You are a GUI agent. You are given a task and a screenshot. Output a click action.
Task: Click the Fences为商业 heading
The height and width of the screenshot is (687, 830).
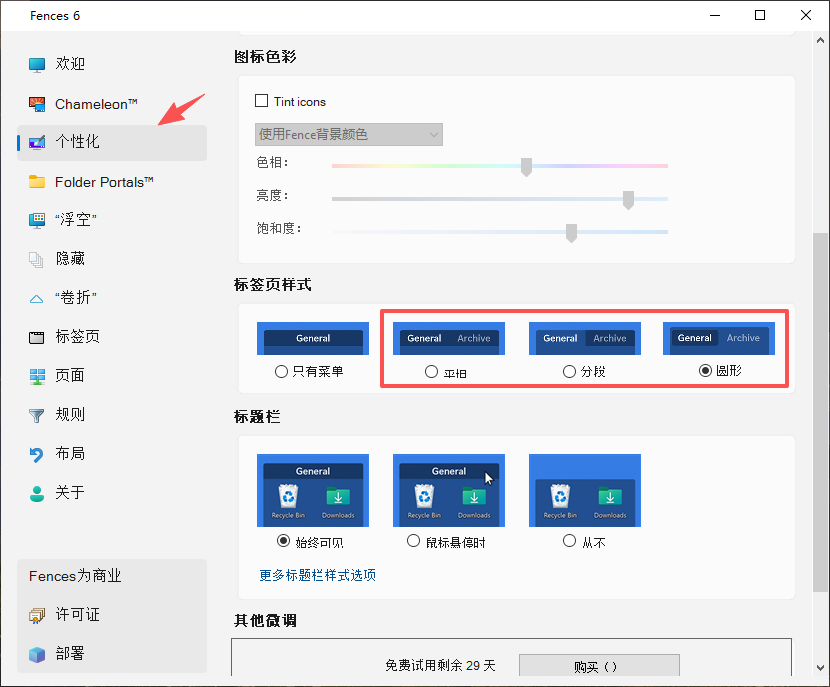75,576
